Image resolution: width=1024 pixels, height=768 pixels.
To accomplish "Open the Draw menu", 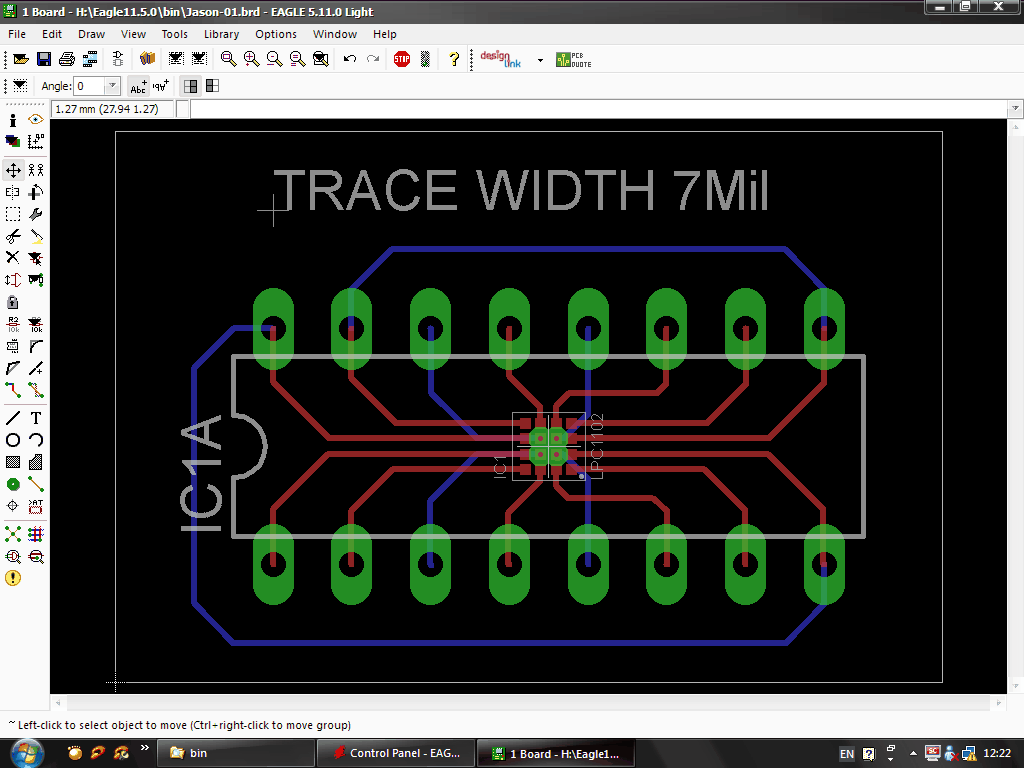I will click(x=91, y=34).
